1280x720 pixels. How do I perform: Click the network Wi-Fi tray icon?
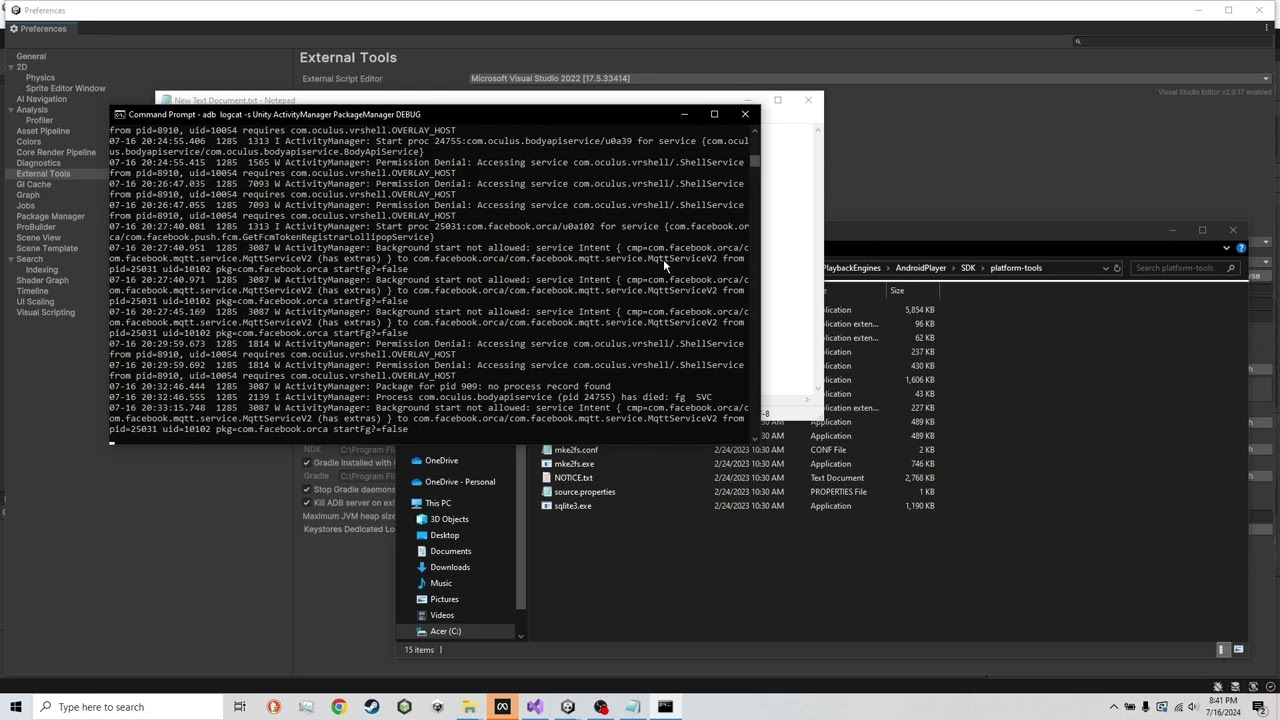(1178, 707)
